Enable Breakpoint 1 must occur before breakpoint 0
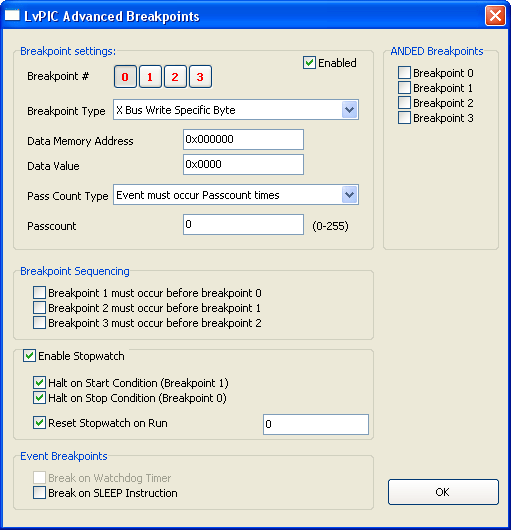Viewport: 511px width, 530px height. [40, 292]
